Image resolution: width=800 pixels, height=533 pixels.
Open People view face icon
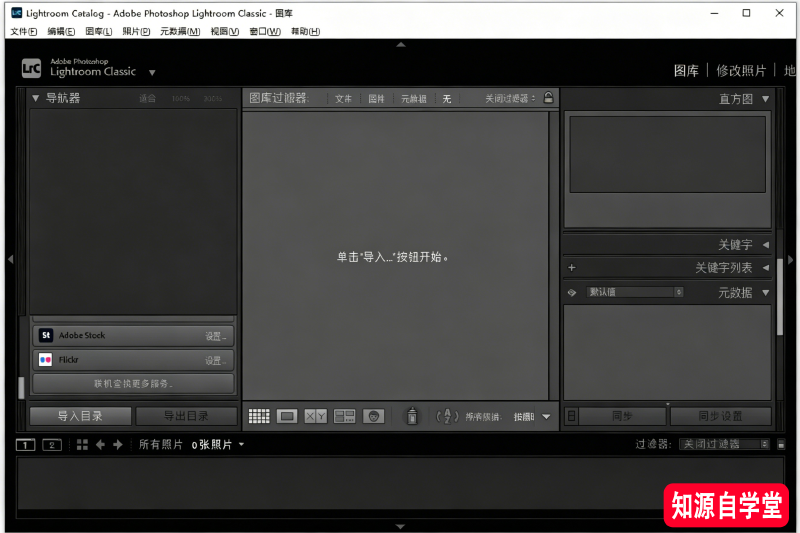point(373,416)
